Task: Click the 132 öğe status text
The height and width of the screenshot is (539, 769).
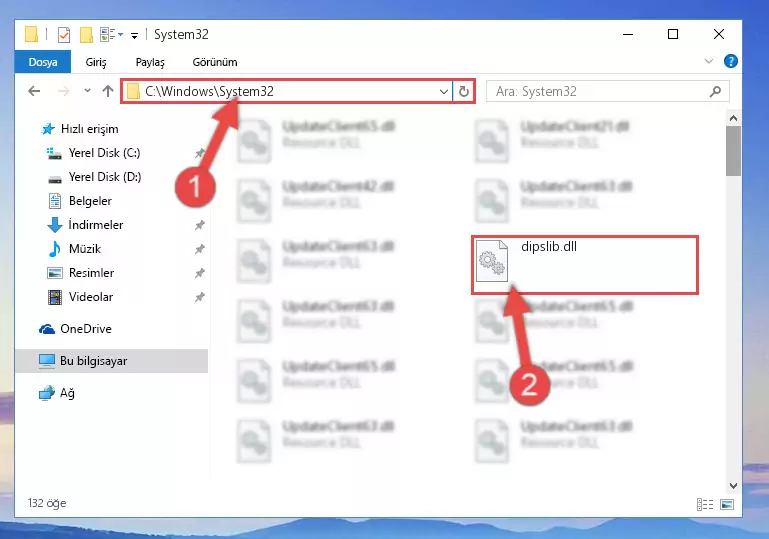Action: pos(47,503)
